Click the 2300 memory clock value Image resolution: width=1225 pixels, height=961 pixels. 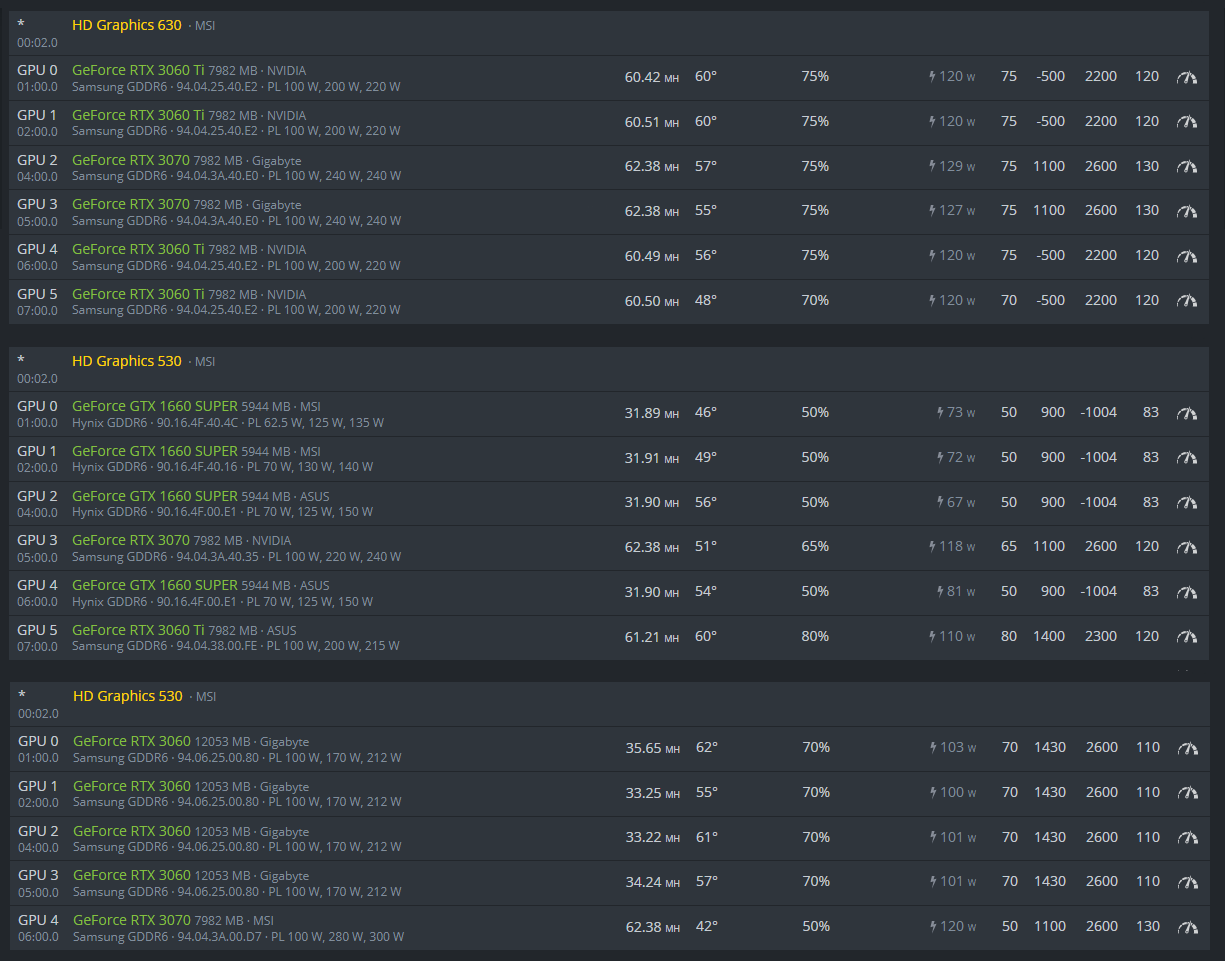tap(1101, 636)
